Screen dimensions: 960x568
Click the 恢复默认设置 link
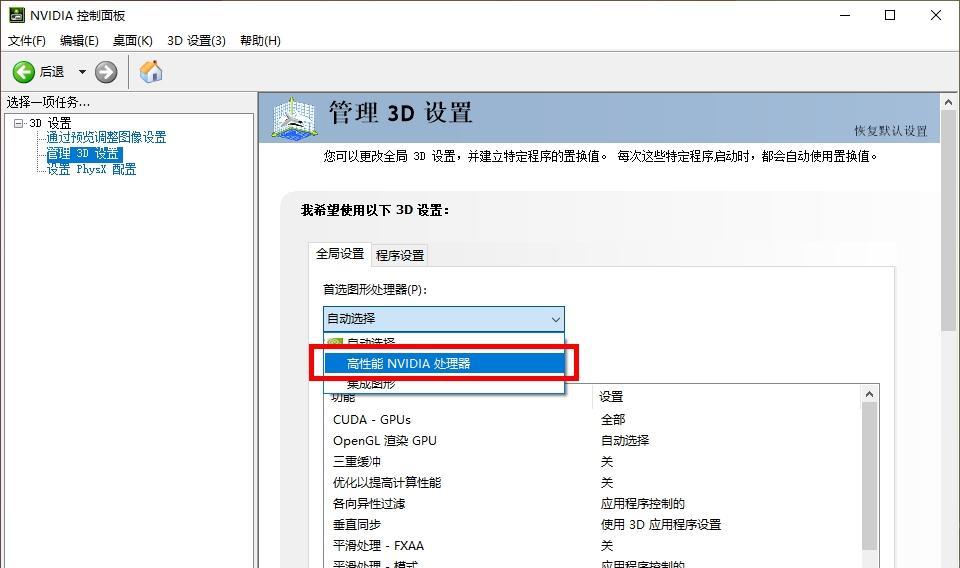click(x=891, y=131)
